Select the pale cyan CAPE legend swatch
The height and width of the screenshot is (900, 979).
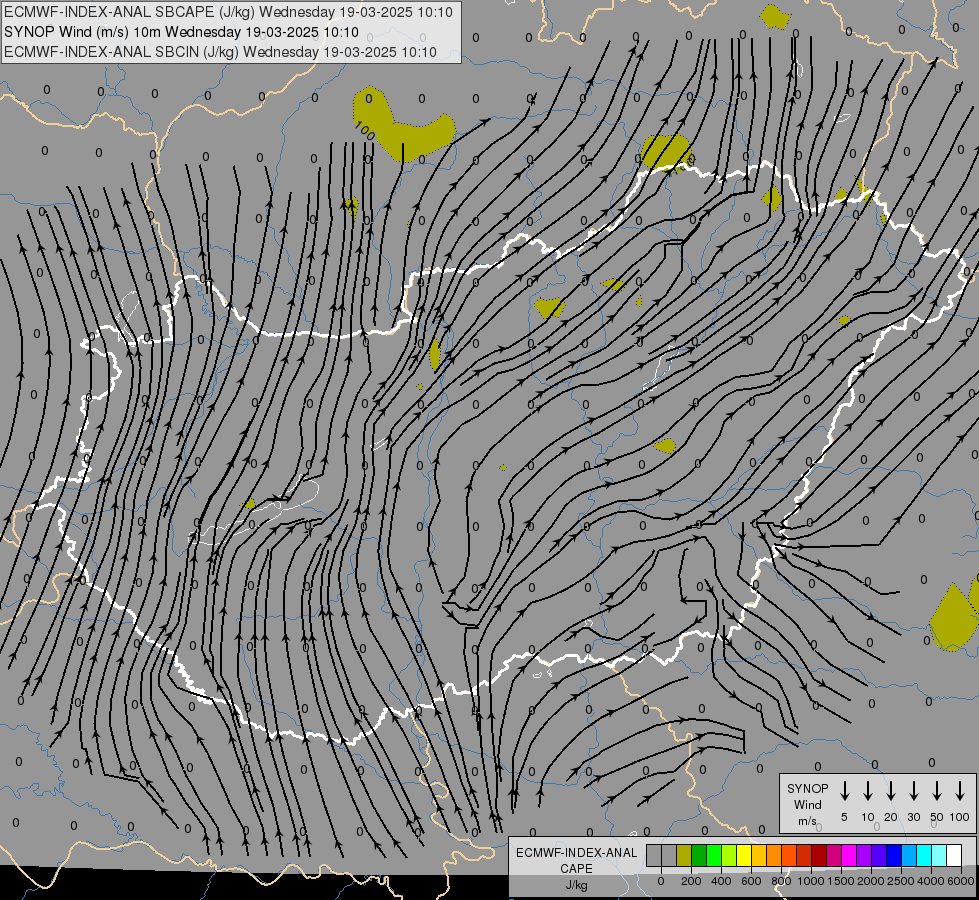(x=939, y=855)
